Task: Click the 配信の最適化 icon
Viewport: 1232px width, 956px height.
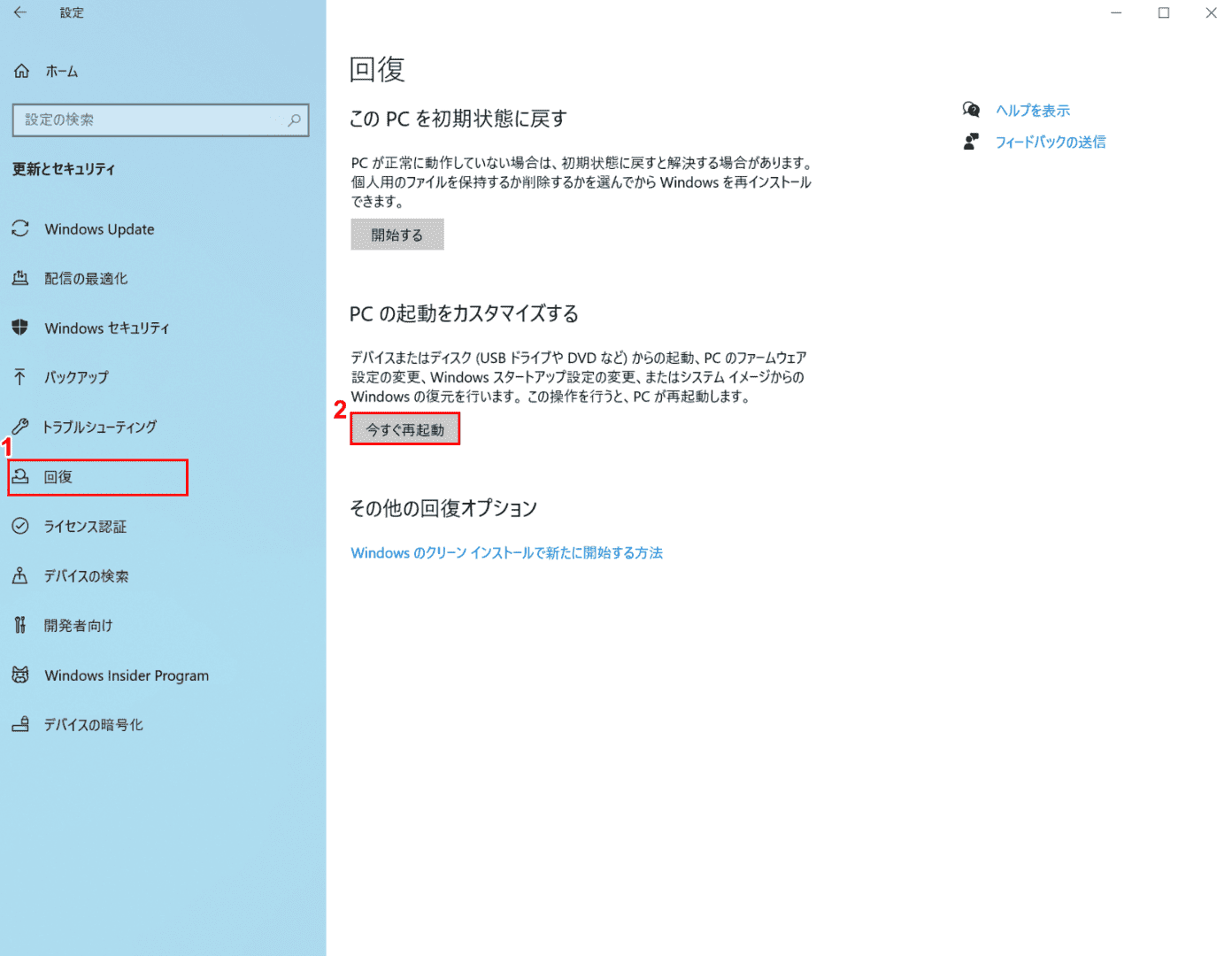Action: tap(20, 278)
